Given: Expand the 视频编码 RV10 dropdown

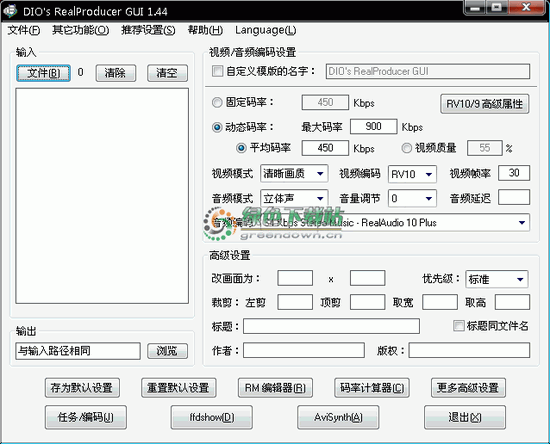Looking at the screenshot, I should tap(412, 174).
